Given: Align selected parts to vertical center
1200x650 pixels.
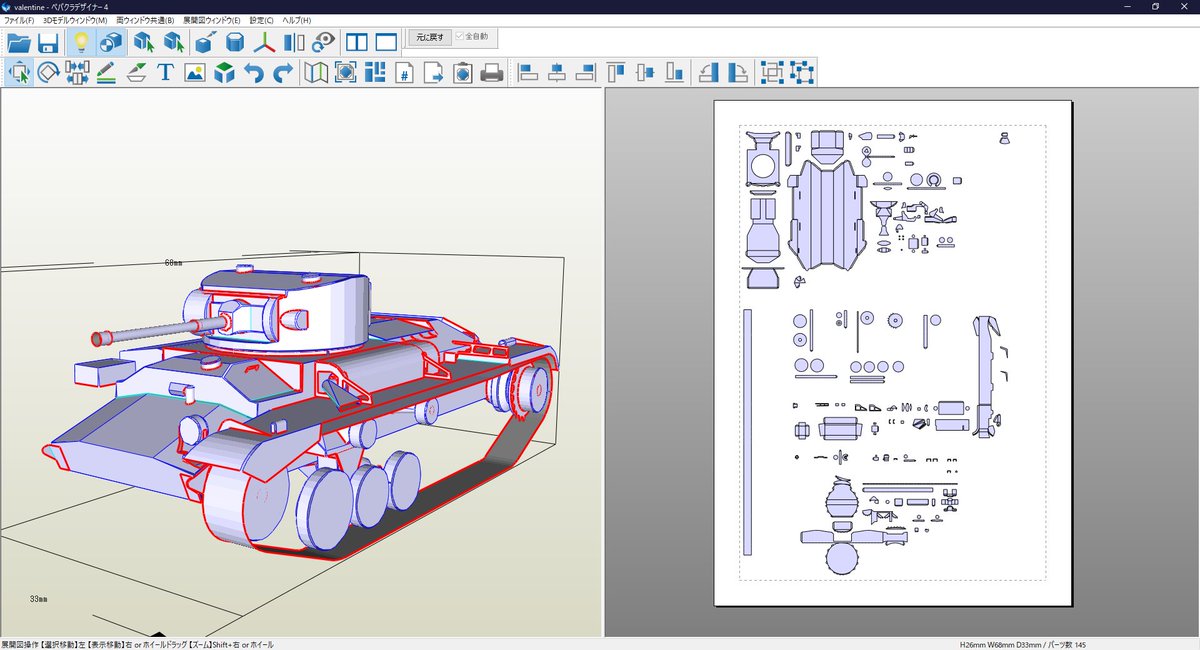Looking at the screenshot, I should click(x=646, y=73).
